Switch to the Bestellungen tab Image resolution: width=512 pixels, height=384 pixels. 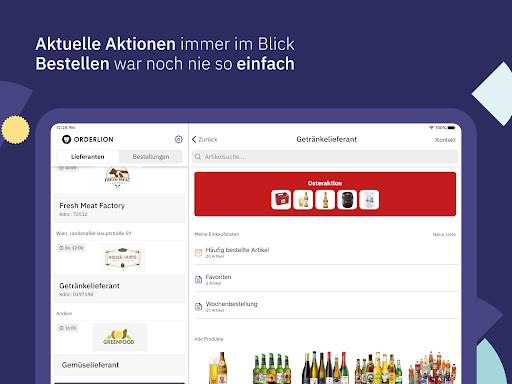151,157
